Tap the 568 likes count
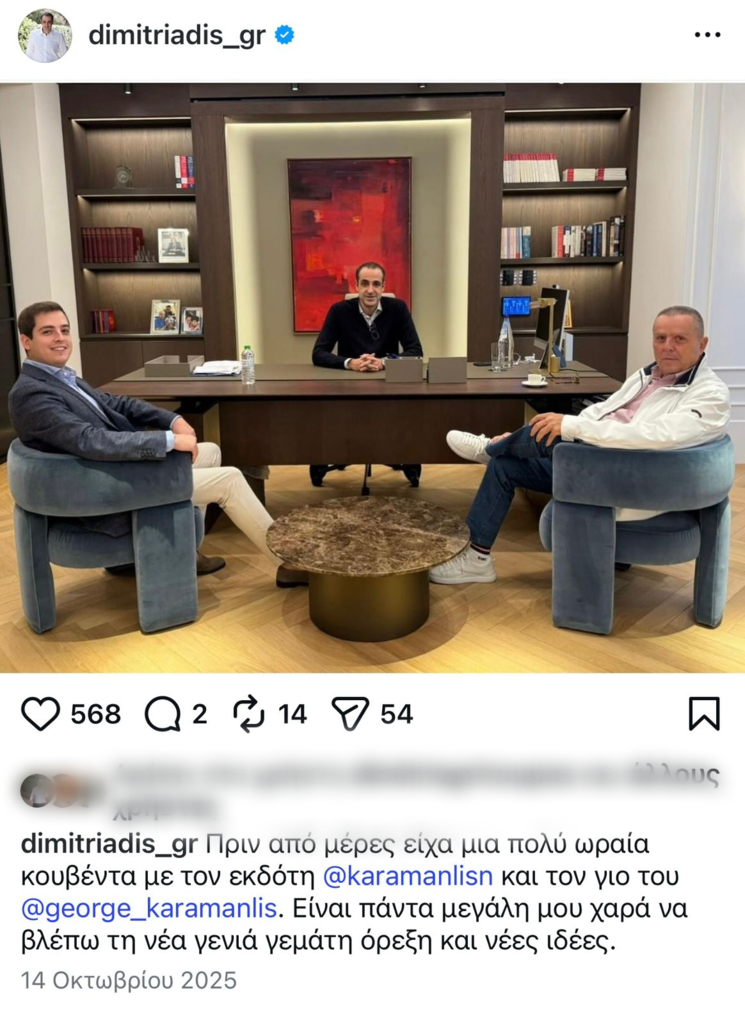The image size is (745, 1024). [96, 714]
